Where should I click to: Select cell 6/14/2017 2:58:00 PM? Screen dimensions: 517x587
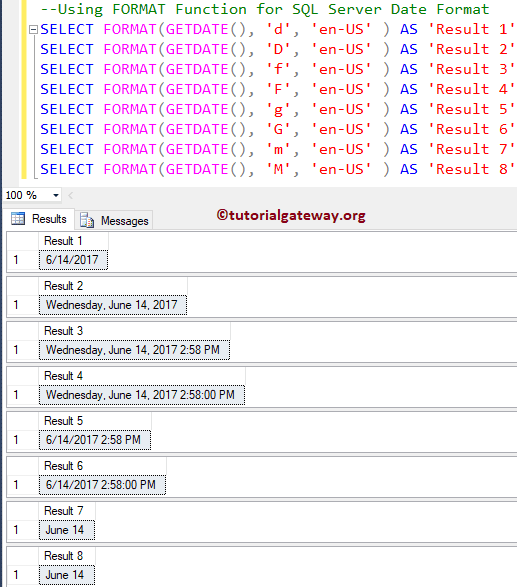(x=103, y=485)
